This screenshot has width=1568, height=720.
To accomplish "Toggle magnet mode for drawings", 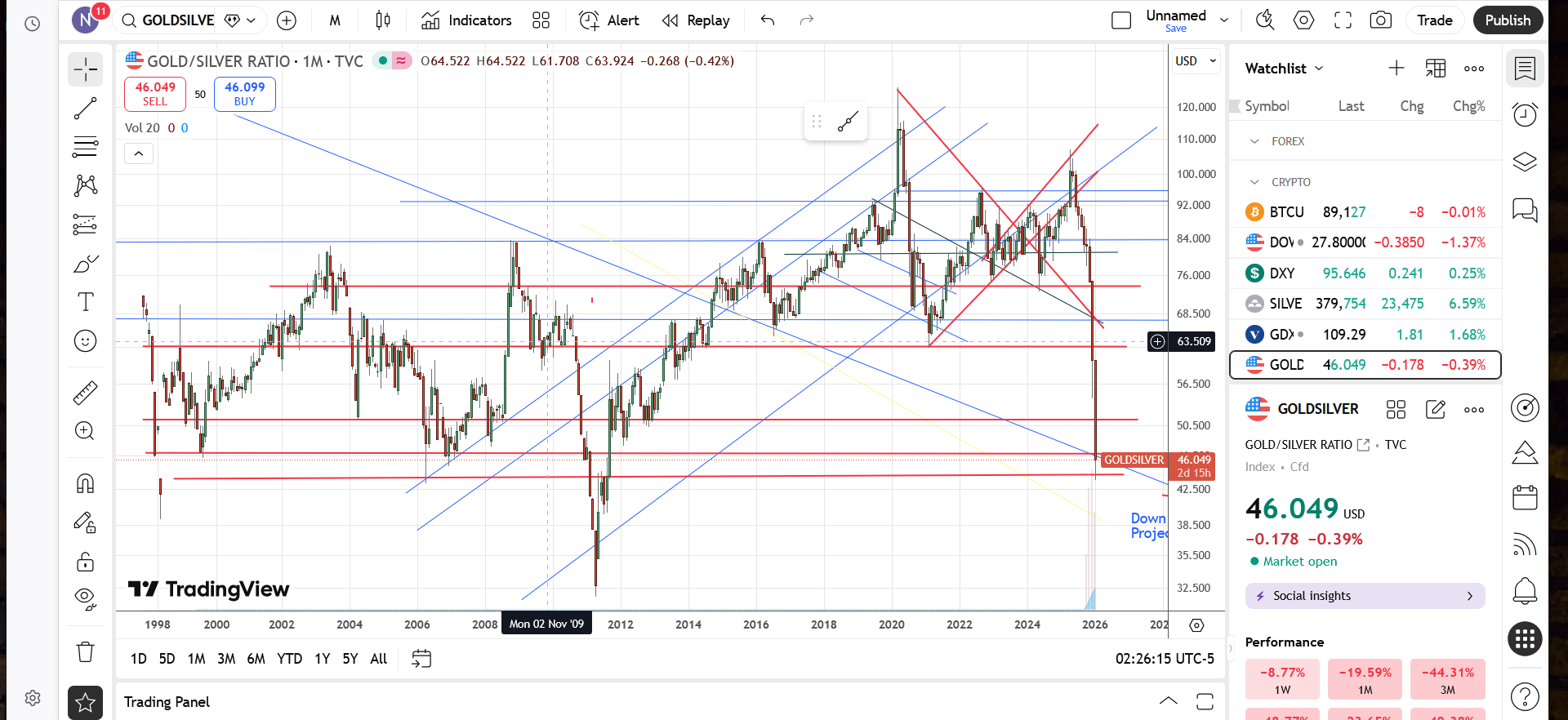I will coord(85,483).
